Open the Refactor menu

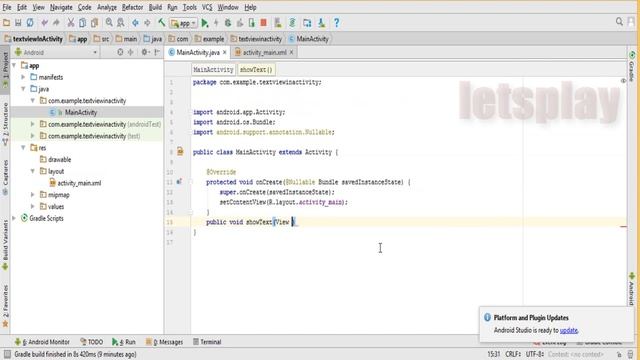point(132,7)
